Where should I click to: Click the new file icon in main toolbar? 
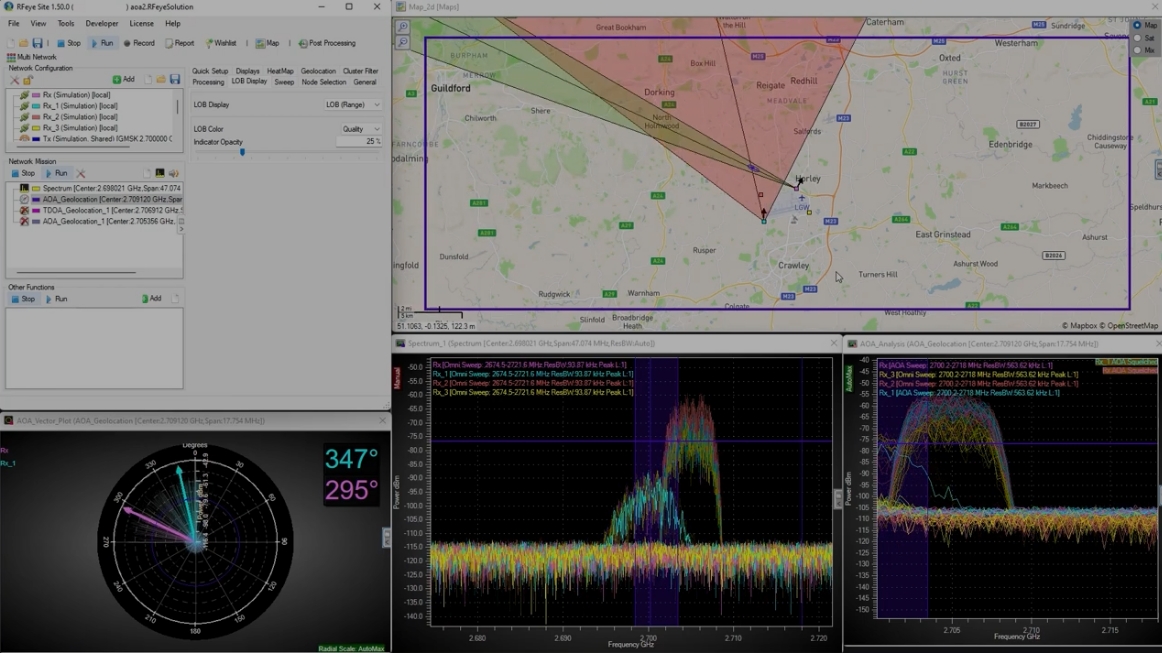12,43
